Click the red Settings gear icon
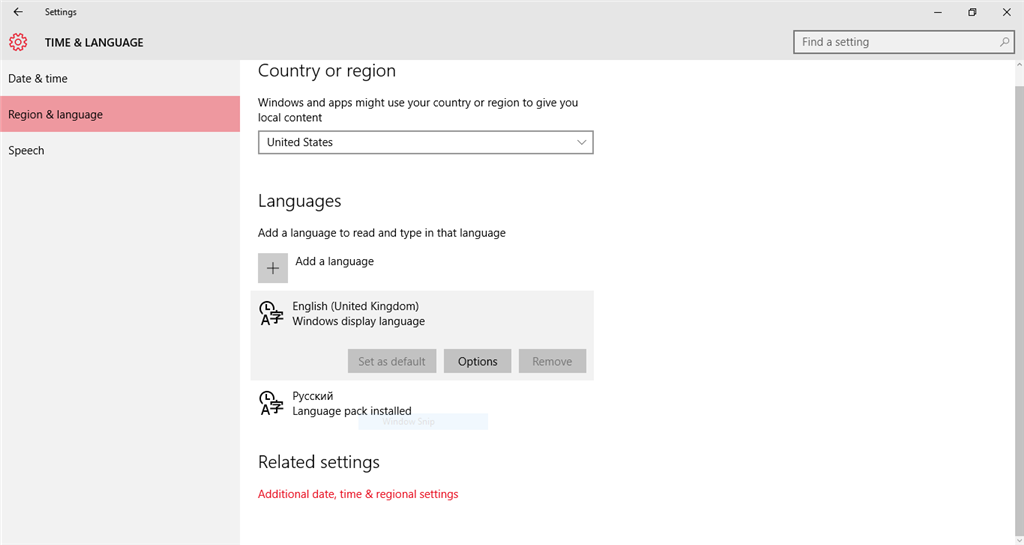The height and width of the screenshot is (545, 1024). tap(18, 42)
